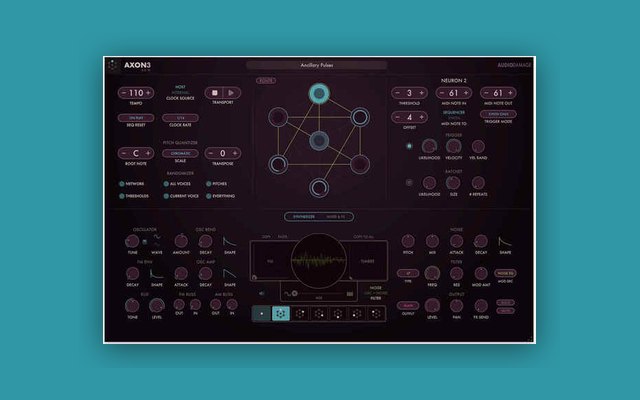Select Host clock source
This screenshot has height=400, width=640.
pyautogui.click(x=180, y=87)
